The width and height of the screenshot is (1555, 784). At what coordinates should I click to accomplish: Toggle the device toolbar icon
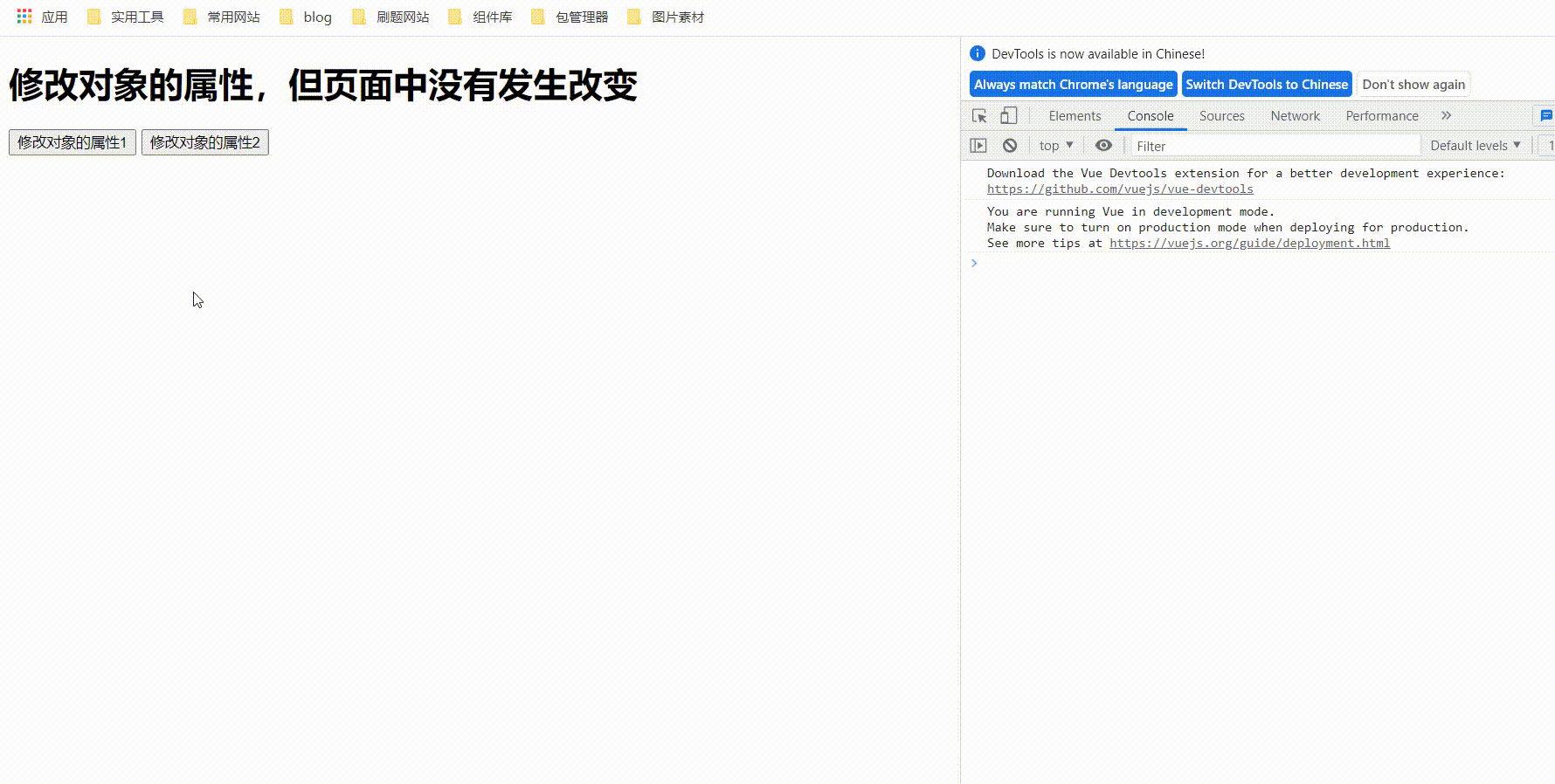[x=1009, y=115]
